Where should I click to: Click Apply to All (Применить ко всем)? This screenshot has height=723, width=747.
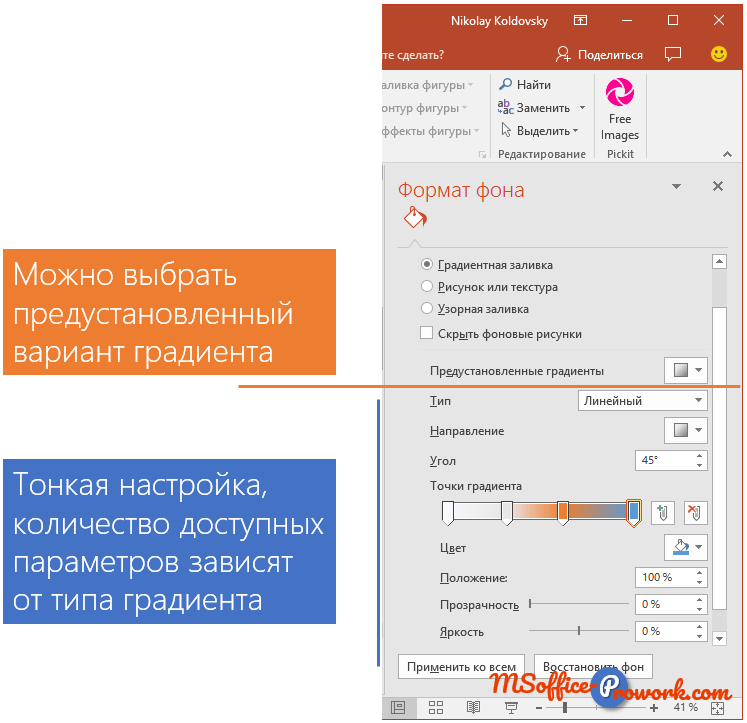point(461,666)
